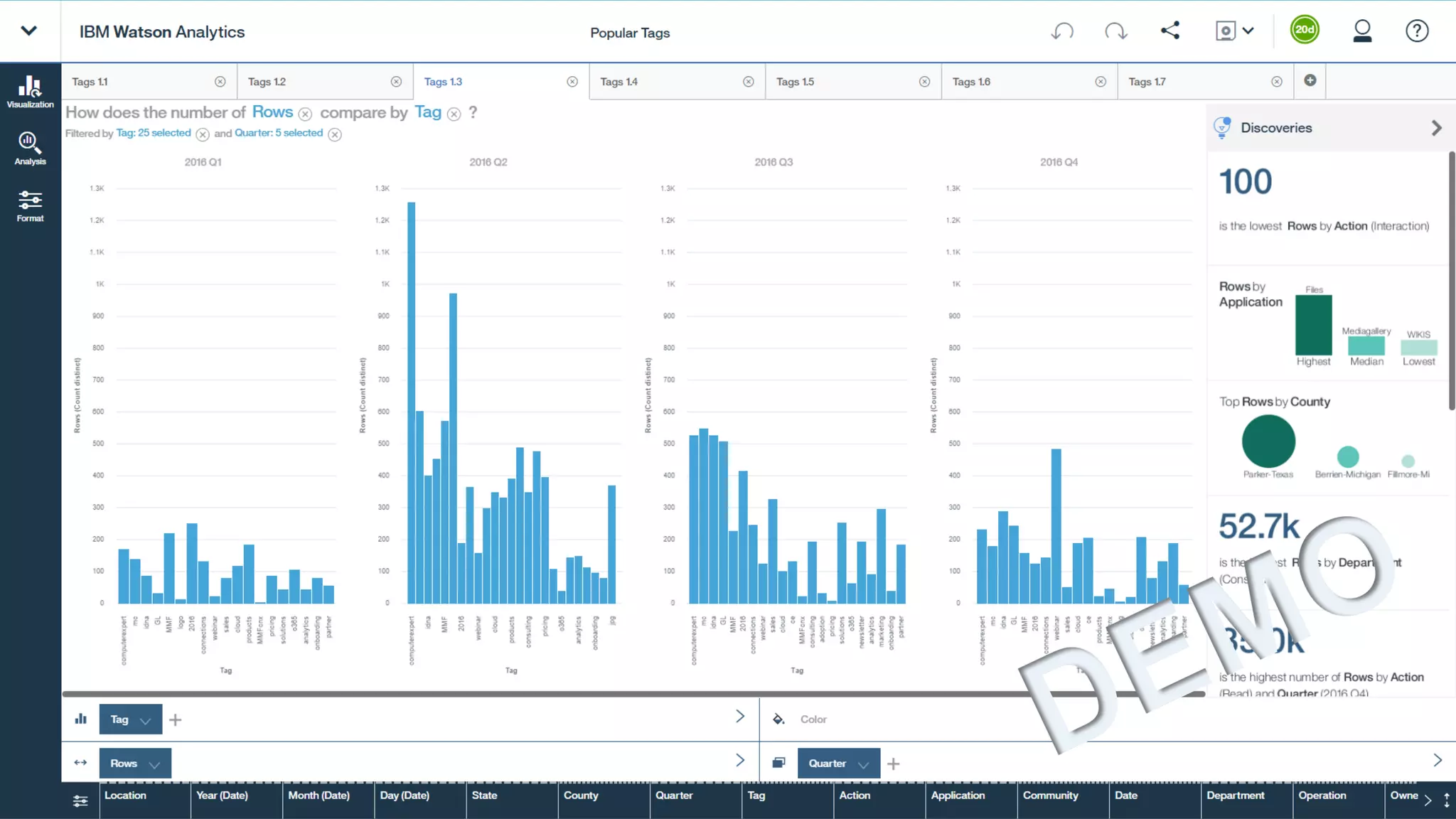Screen dimensions: 1456x819
Task: Add a new tab with plus icon
Action: pyautogui.click(x=1310, y=80)
